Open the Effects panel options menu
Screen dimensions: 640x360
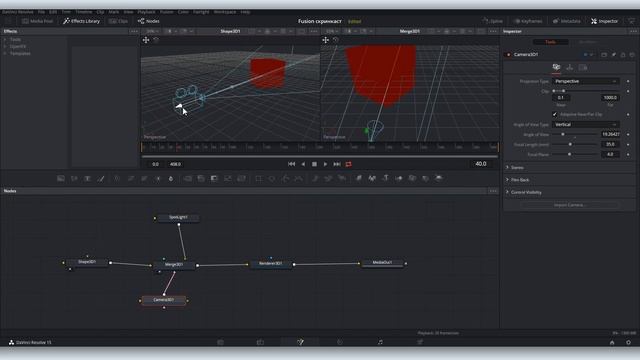coord(134,31)
